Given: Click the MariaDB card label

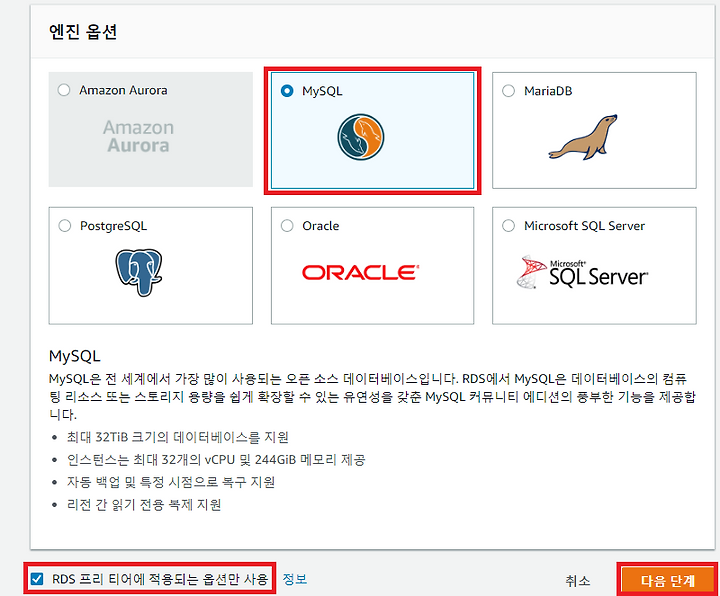Looking at the screenshot, I should coord(548,91).
